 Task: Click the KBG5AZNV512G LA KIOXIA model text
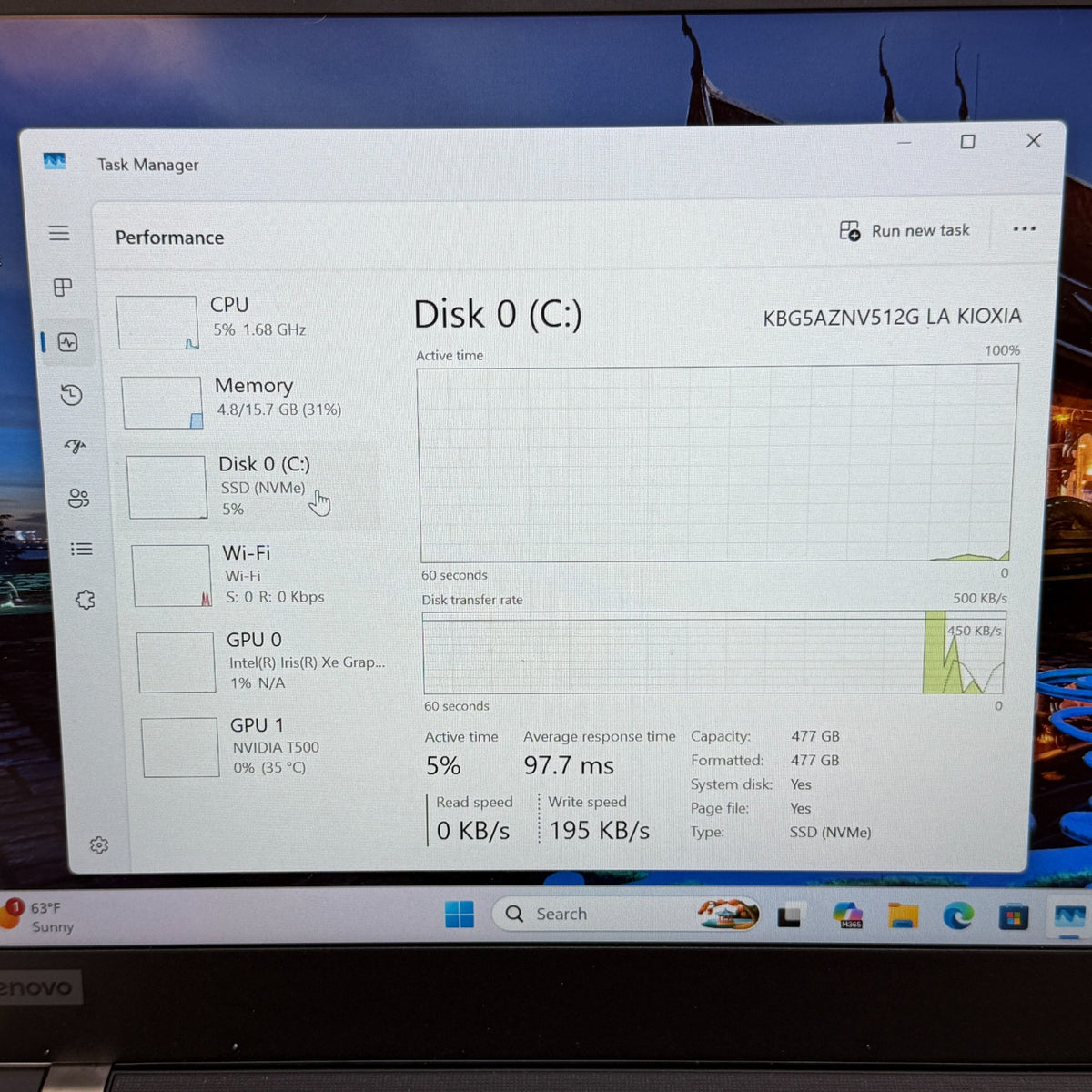coord(892,317)
